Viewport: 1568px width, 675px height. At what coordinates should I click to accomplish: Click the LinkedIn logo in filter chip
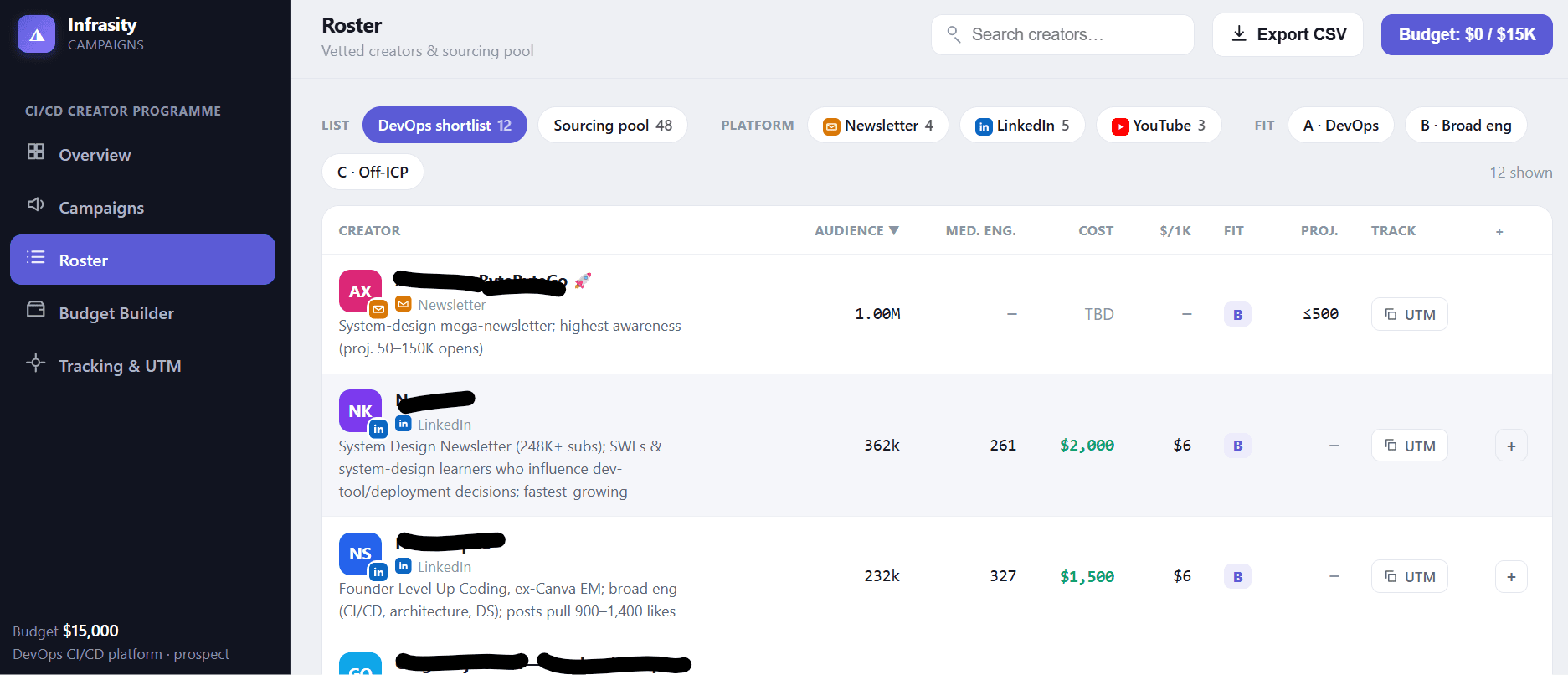[984, 126]
